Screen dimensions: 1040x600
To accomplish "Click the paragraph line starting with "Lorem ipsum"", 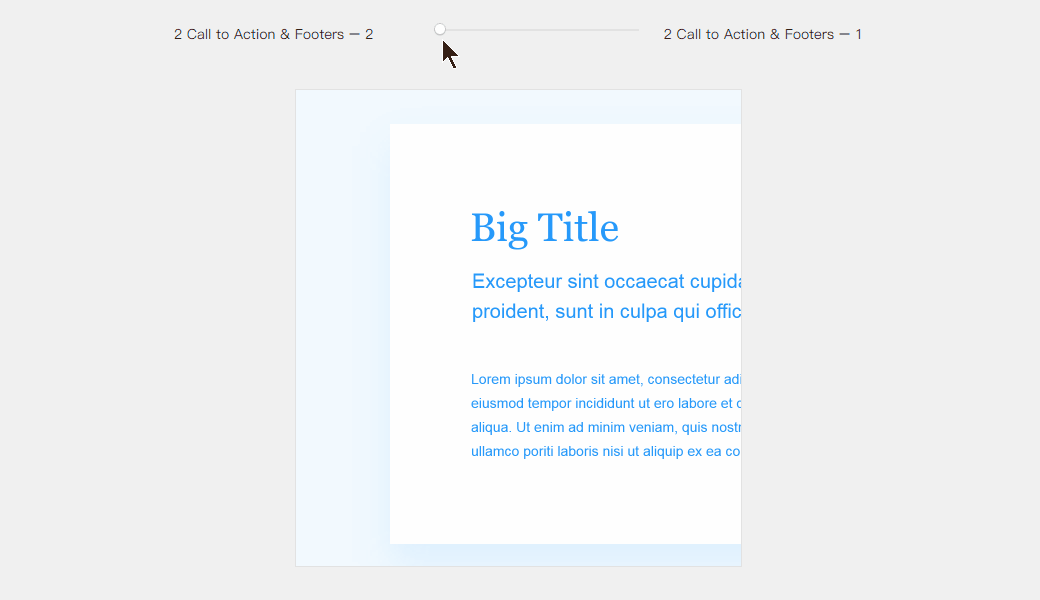I will (605, 379).
